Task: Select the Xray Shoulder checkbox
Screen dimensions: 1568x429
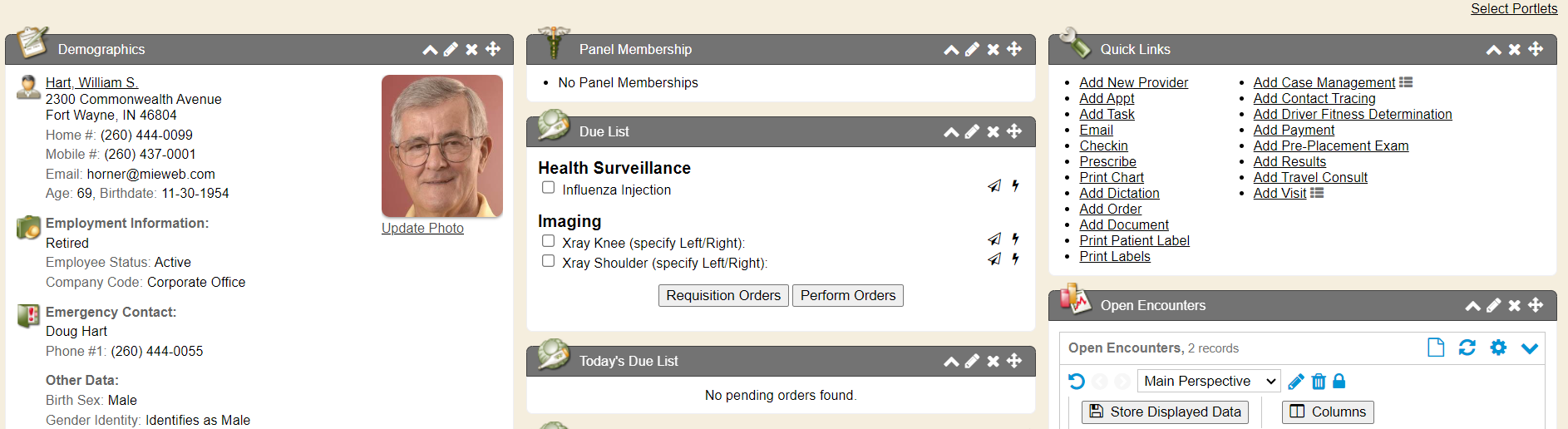Action: [549, 261]
